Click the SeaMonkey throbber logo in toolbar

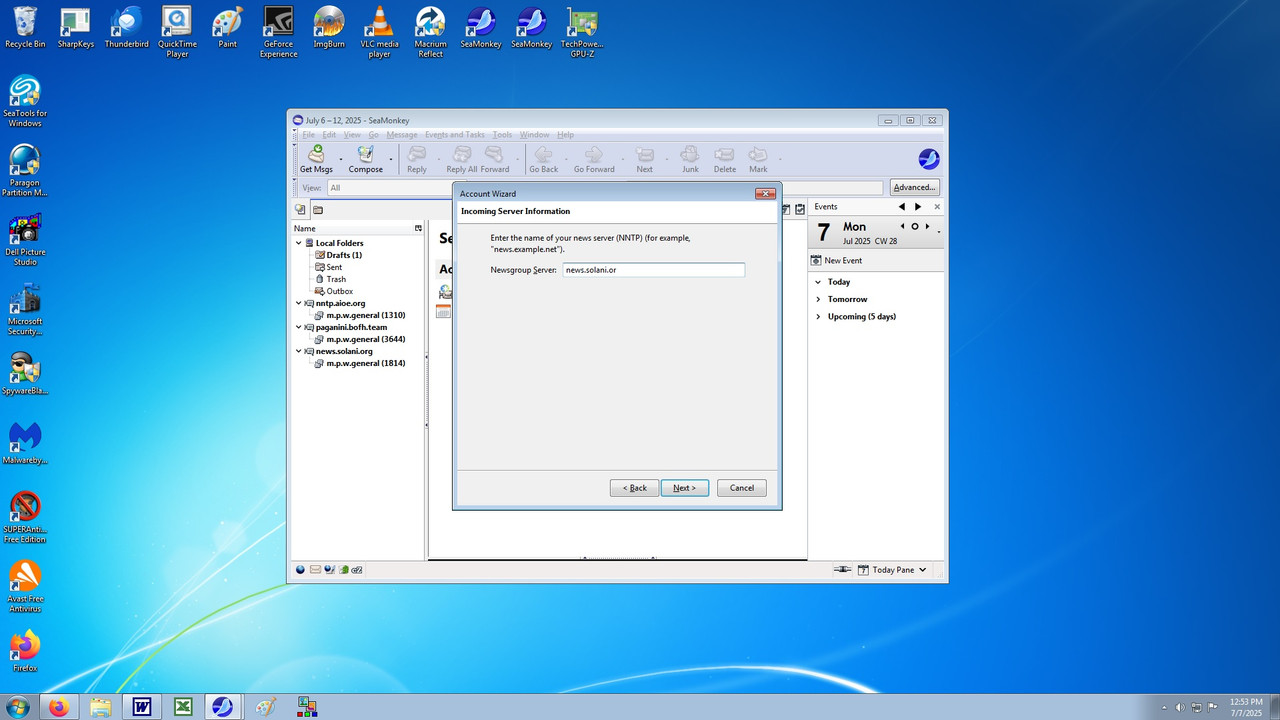[928, 159]
